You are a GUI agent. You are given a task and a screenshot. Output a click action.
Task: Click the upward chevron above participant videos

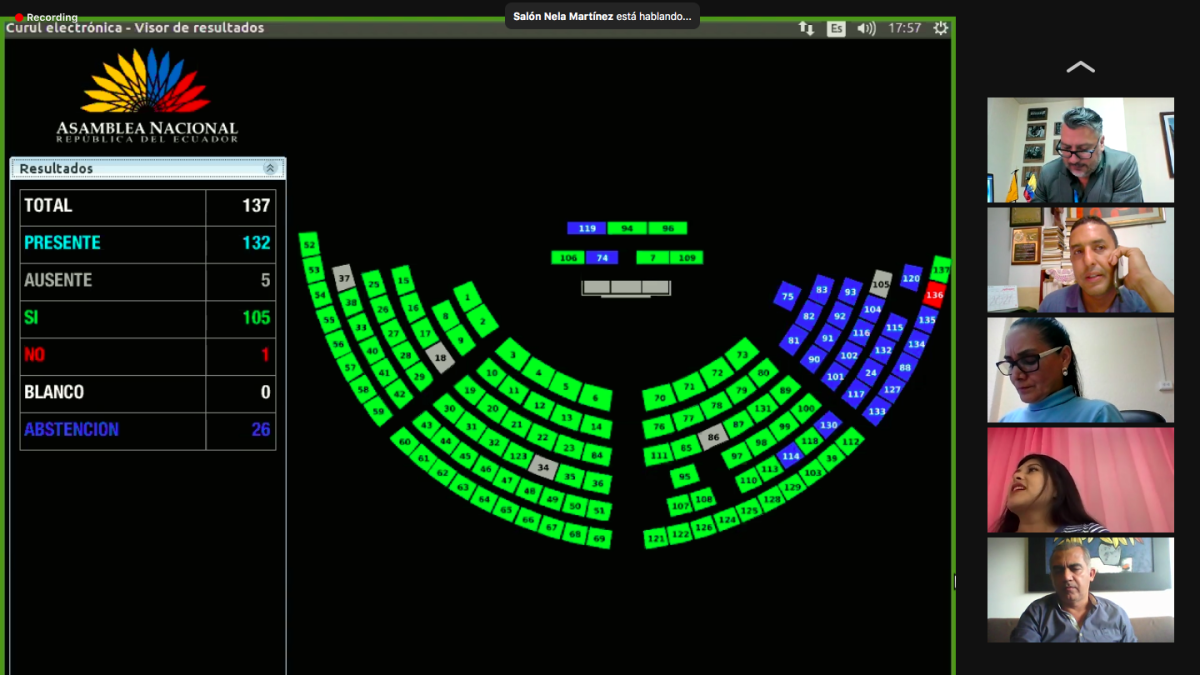pyautogui.click(x=1080, y=67)
